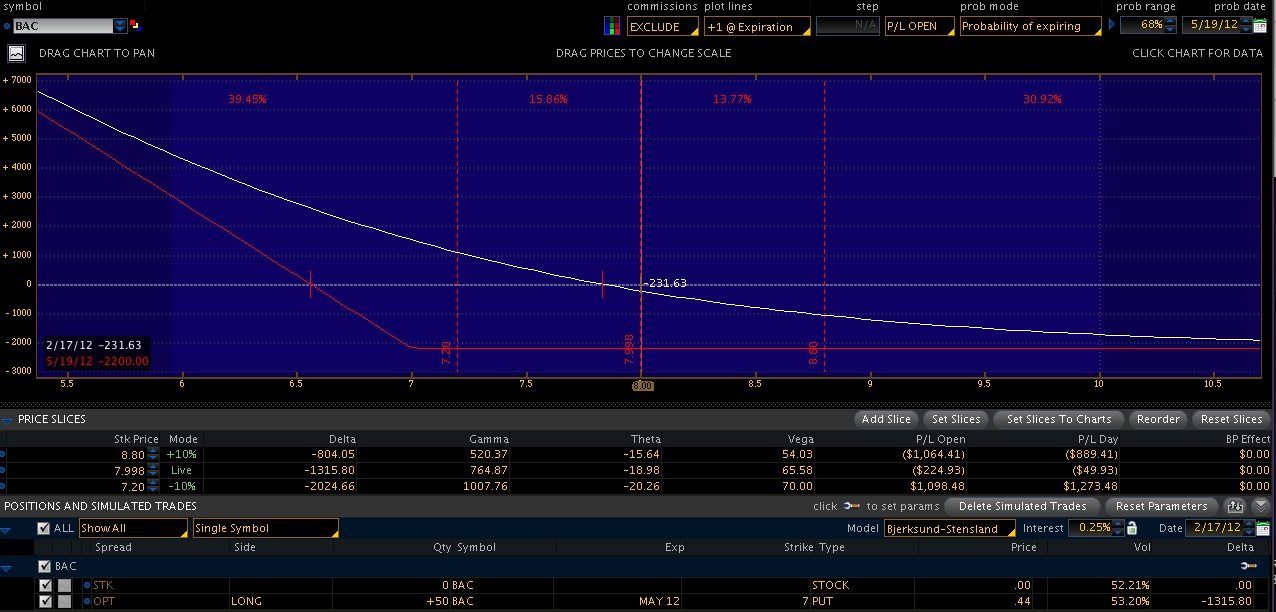Click the blue arrow before prob range
This screenshot has height=612, width=1276.
coord(1110,26)
